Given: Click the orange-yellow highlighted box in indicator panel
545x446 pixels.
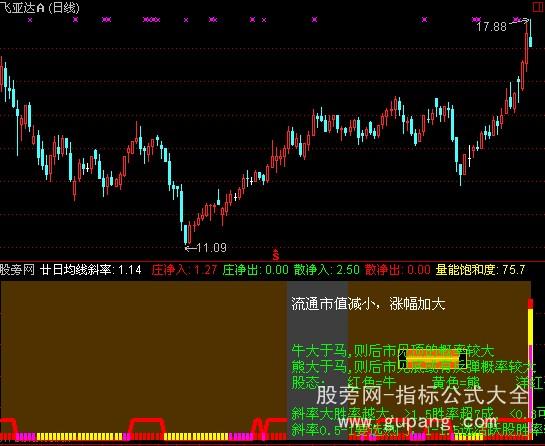Looking at the screenshot, I should coord(432,359).
